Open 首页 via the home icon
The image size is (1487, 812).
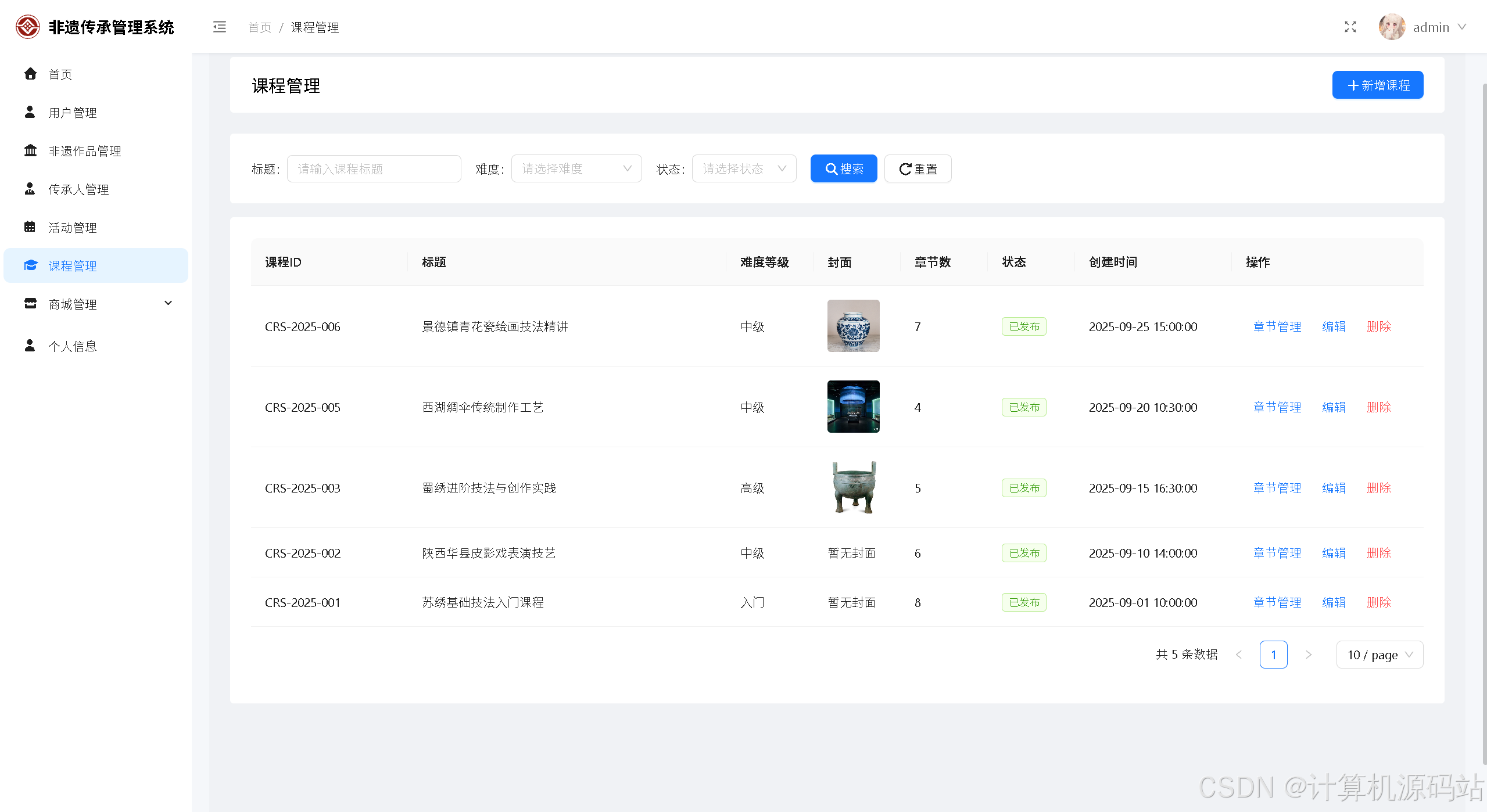(30, 74)
